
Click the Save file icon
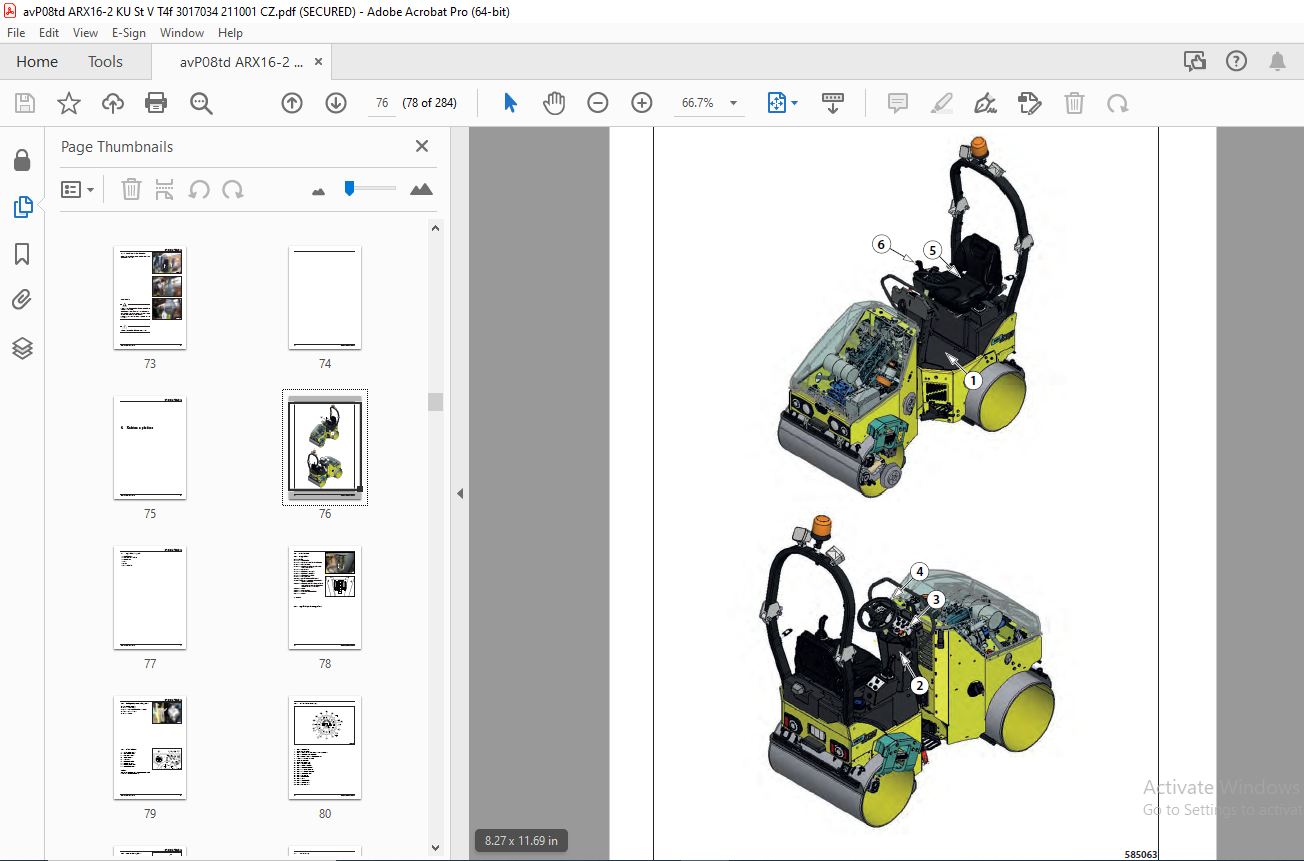point(25,103)
